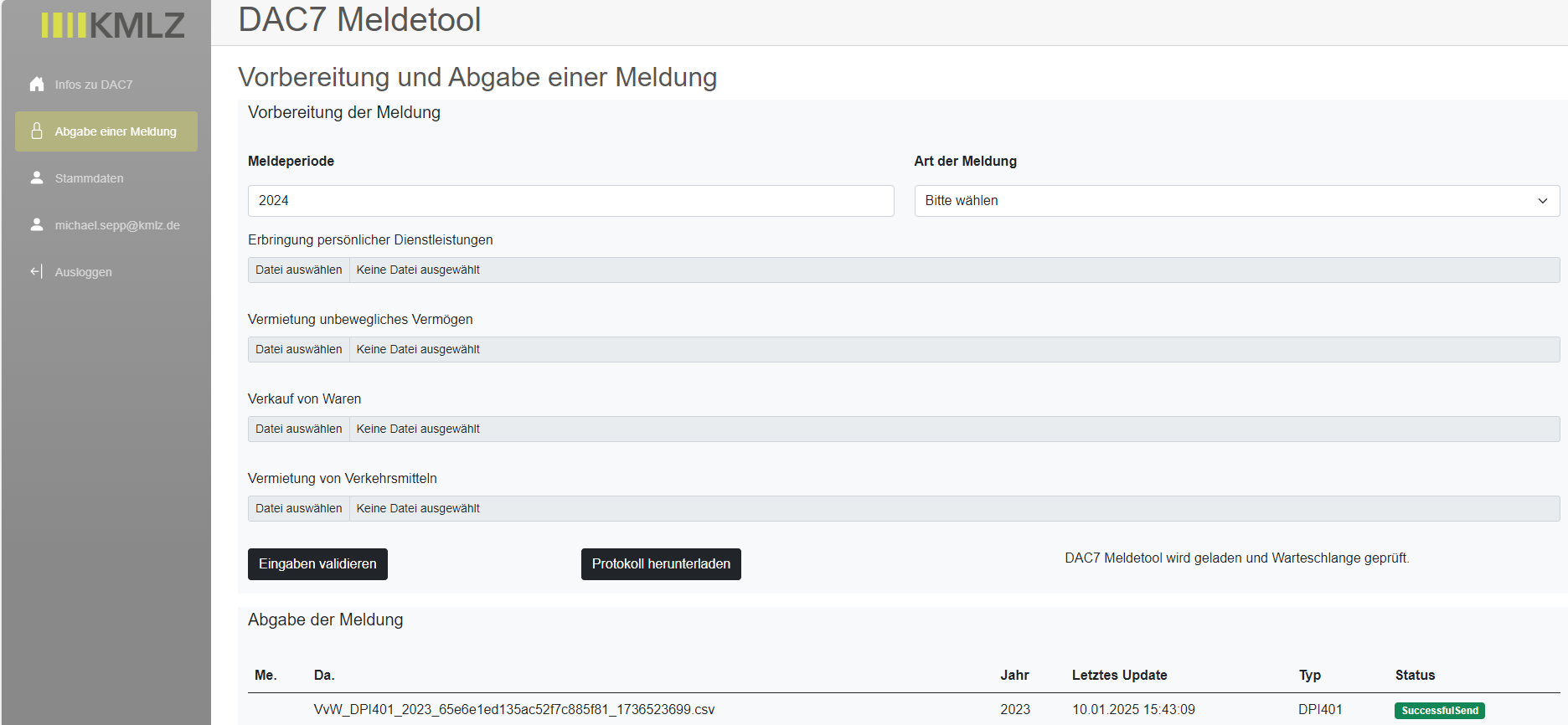
Task: Open michael.sepp@kmlz.de account entry
Action: pos(106,225)
